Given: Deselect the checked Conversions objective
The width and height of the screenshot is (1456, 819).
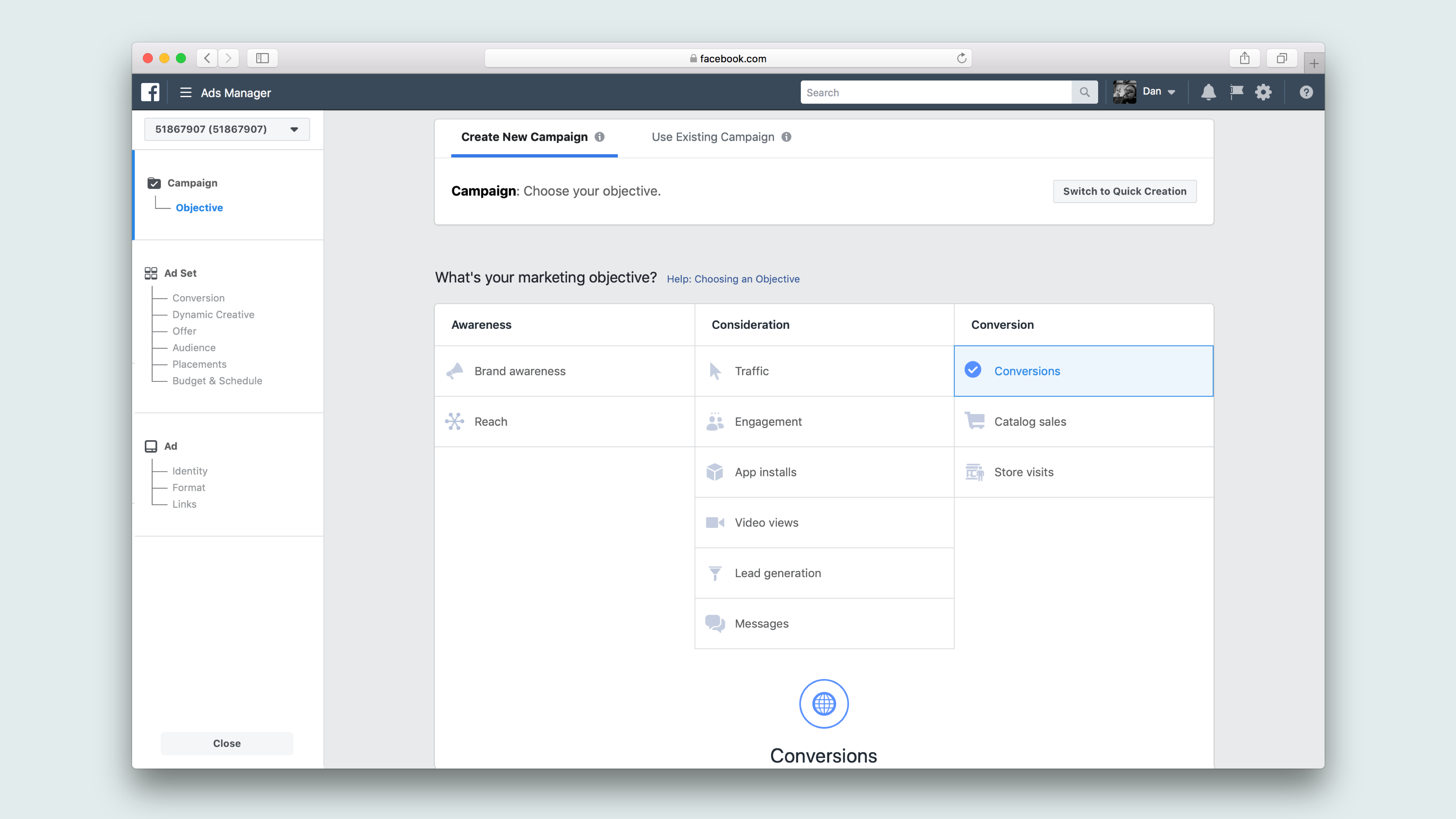Looking at the screenshot, I should [x=973, y=370].
